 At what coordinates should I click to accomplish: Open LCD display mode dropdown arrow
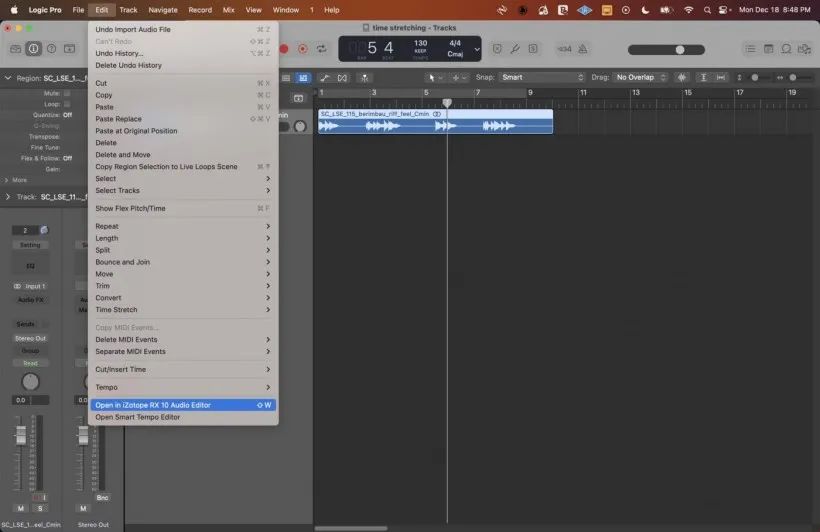476,49
